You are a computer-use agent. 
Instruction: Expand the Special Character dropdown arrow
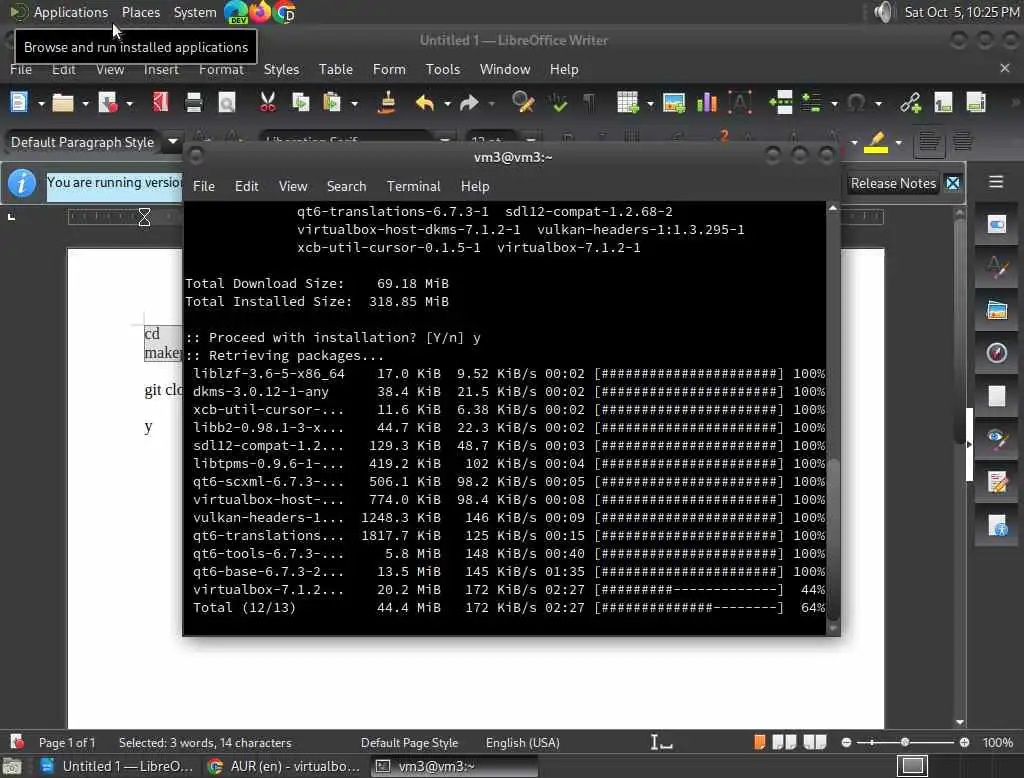(x=878, y=103)
